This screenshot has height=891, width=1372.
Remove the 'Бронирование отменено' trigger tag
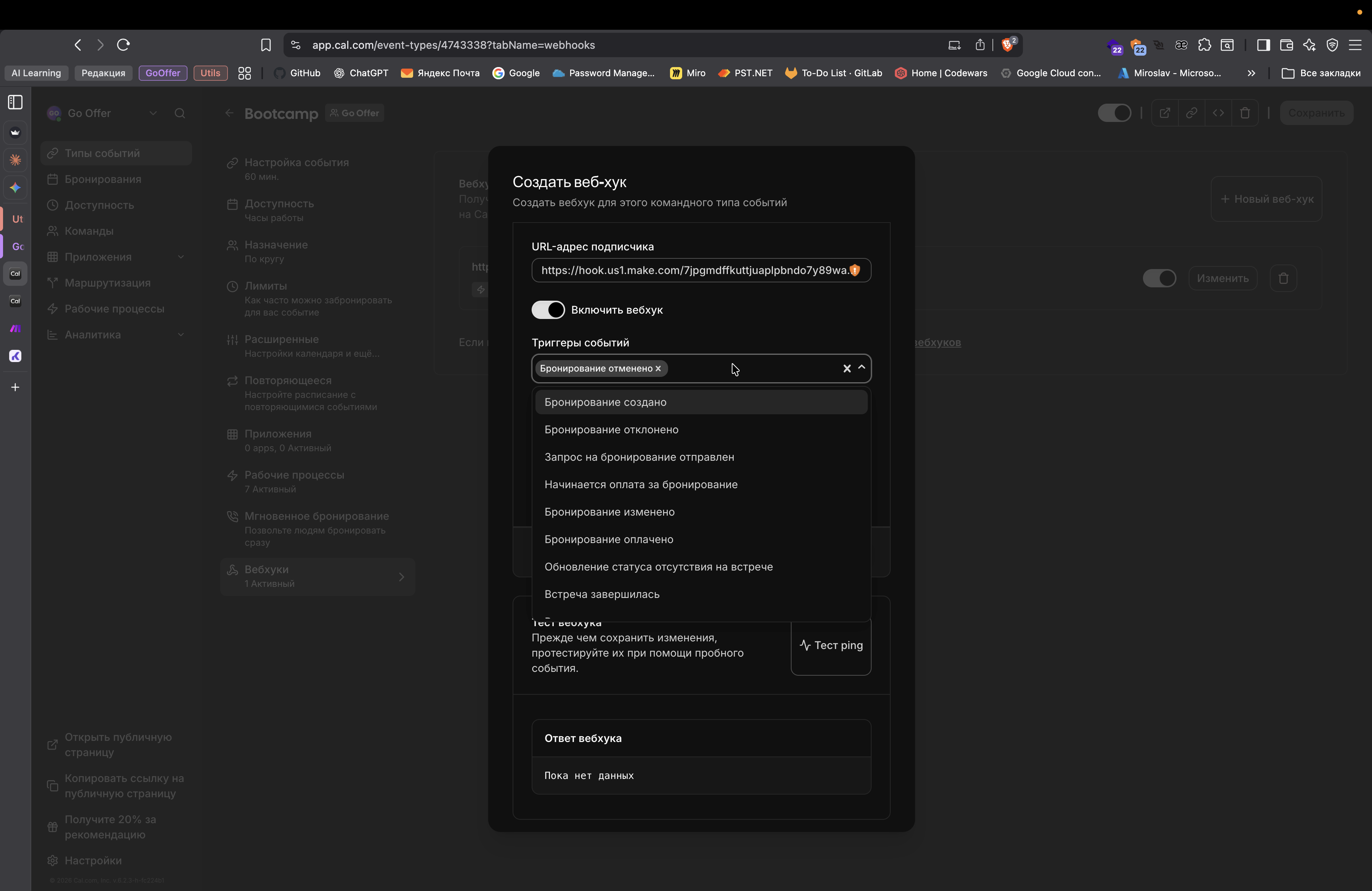[658, 368]
